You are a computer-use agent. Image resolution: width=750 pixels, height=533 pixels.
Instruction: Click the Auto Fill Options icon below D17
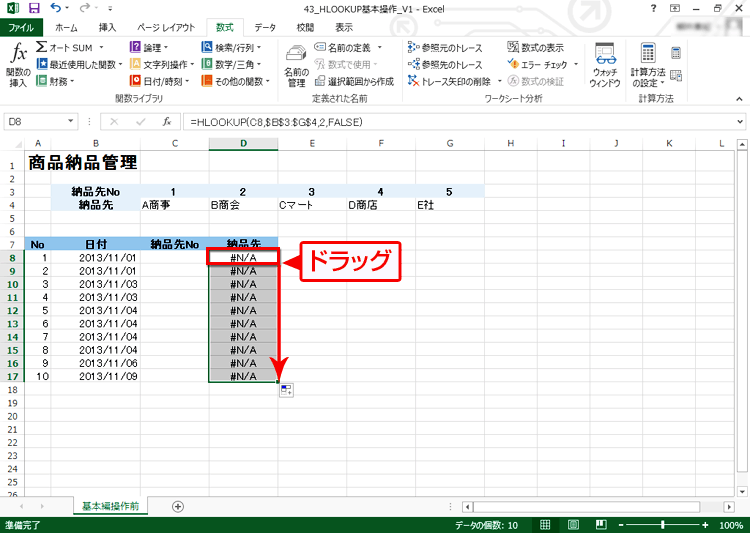point(286,390)
